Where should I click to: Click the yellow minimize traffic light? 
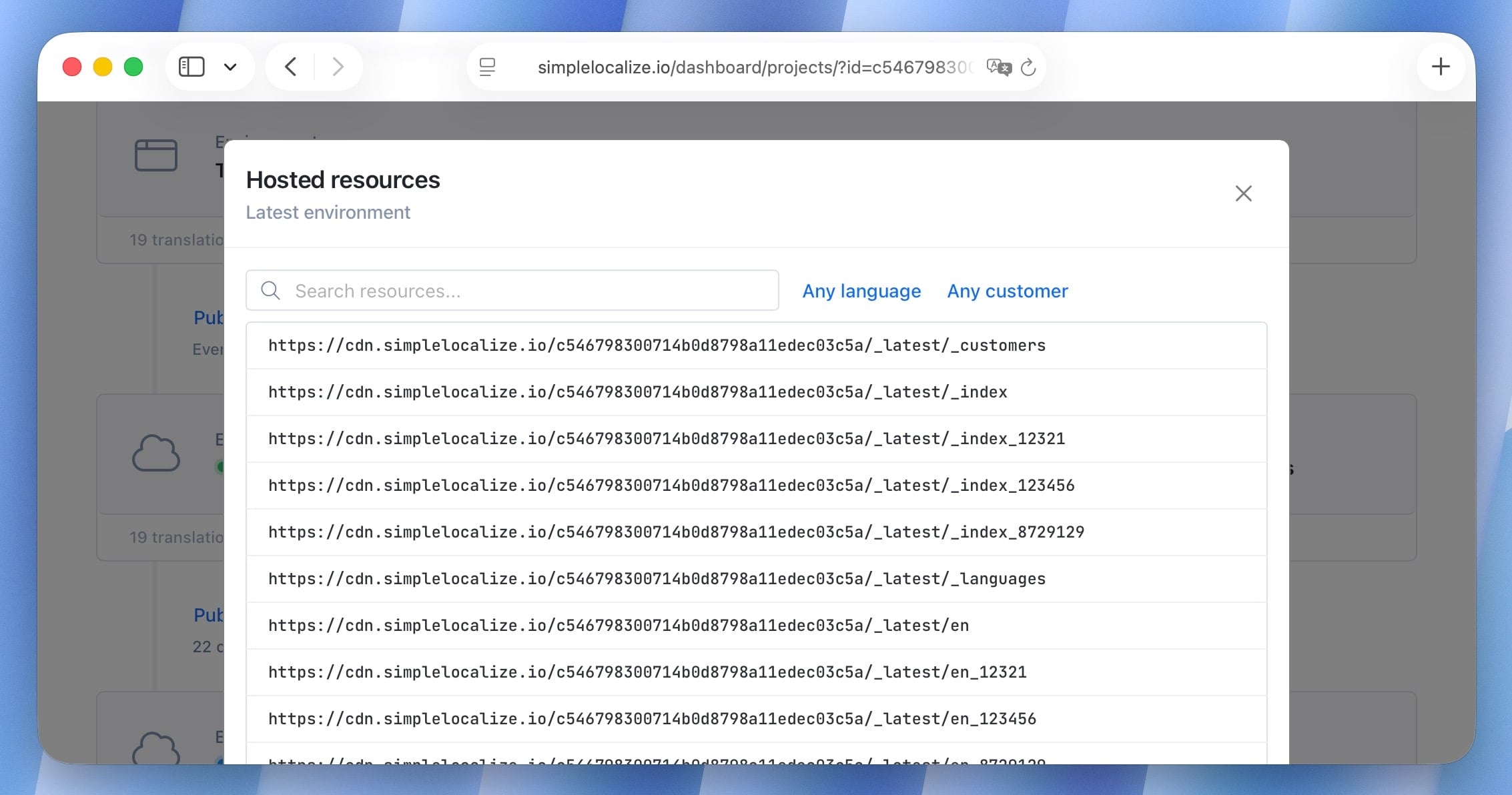click(x=102, y=67)
